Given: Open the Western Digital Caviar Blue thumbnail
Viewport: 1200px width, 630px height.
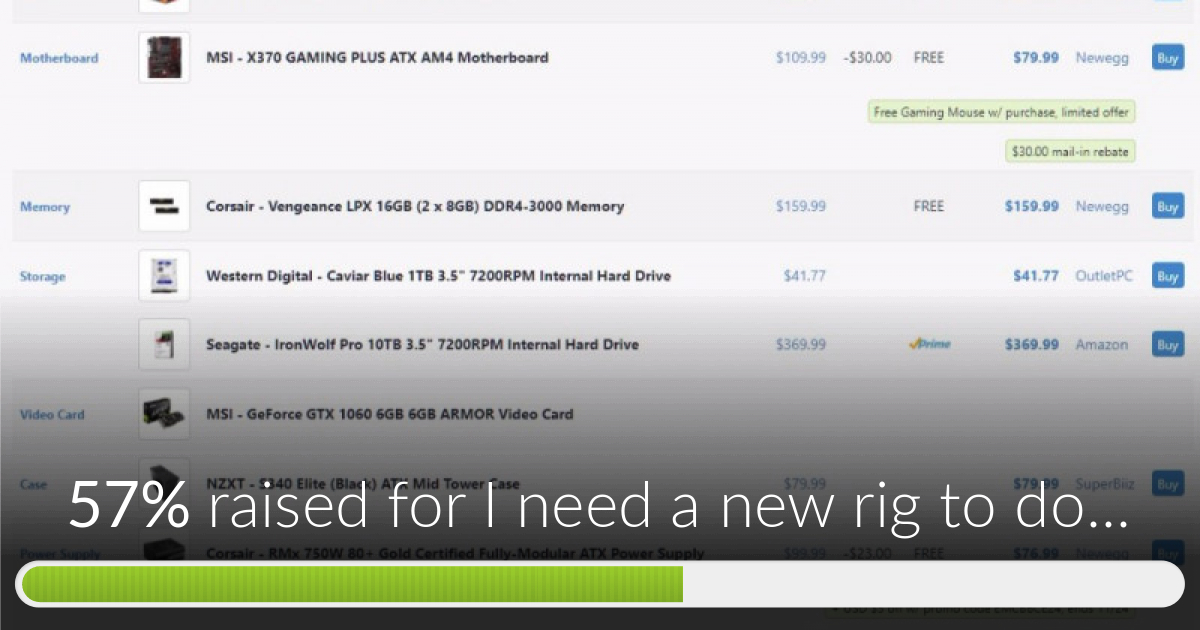Looking at the screenshot, I should (164, 276).
